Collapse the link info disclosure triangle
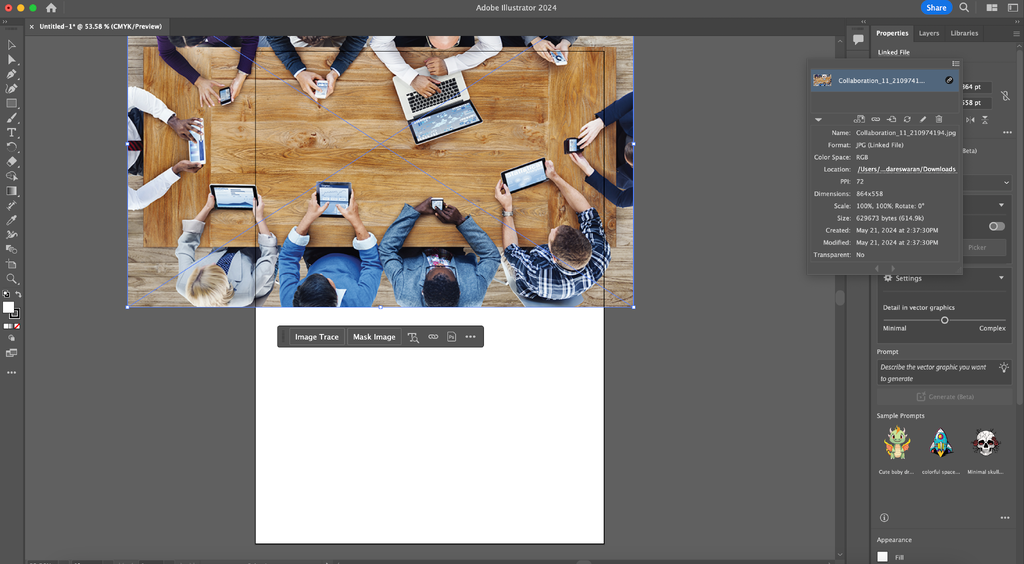 click(818, 119)
